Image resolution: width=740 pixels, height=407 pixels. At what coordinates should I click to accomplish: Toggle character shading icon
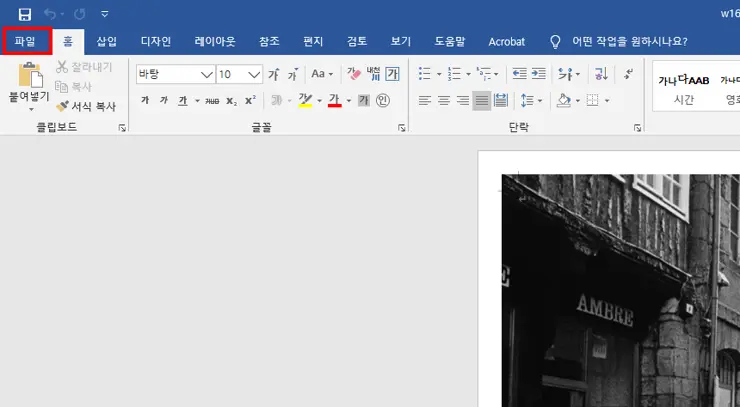[364, 100]
